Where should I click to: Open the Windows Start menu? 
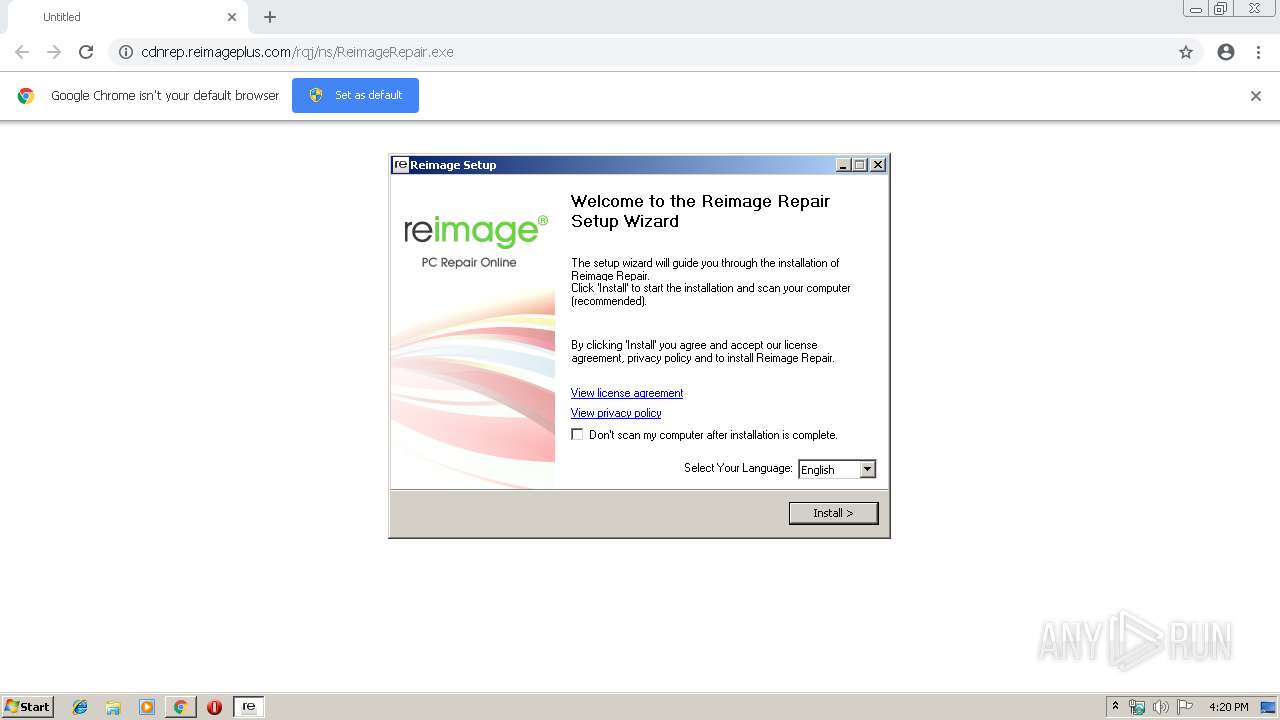point(28,706)
